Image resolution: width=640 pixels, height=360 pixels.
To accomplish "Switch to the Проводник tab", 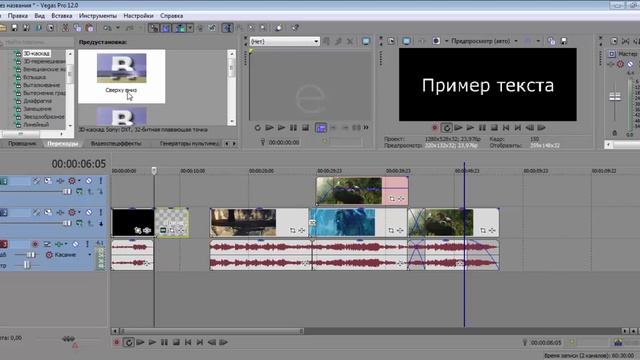I will coord(22,143).
